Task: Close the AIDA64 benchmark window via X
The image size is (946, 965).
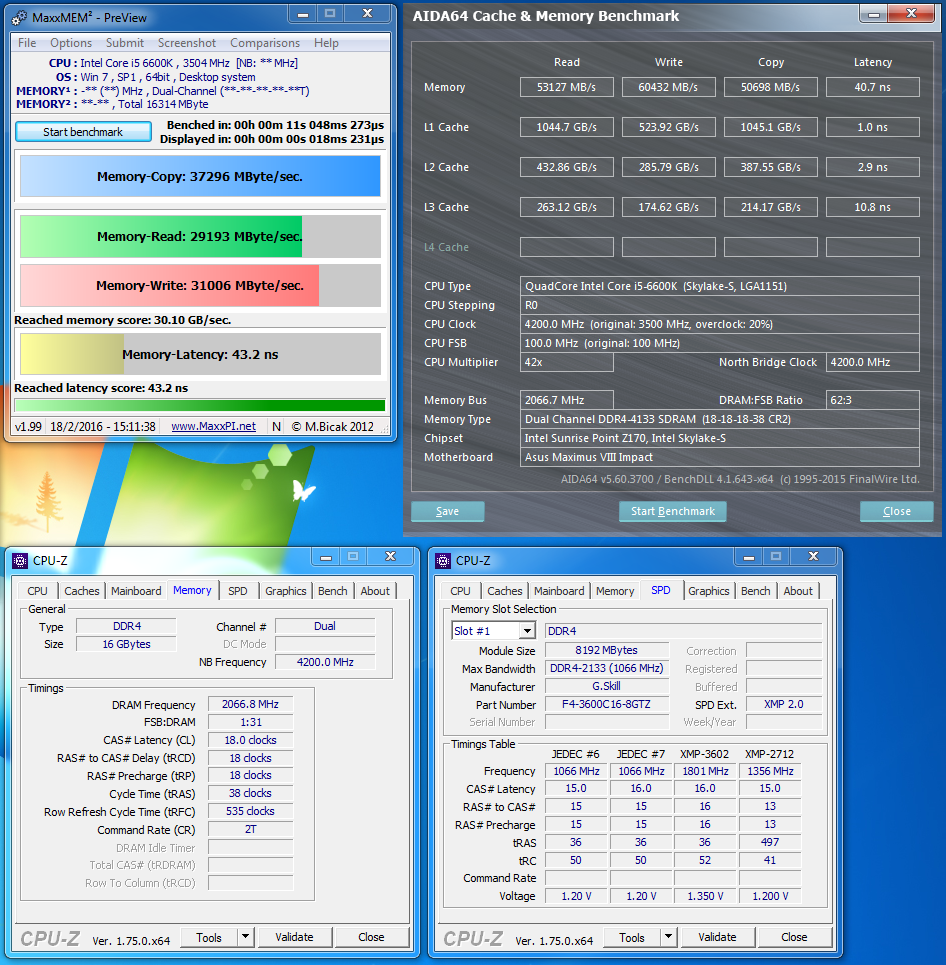Action: 912,15
